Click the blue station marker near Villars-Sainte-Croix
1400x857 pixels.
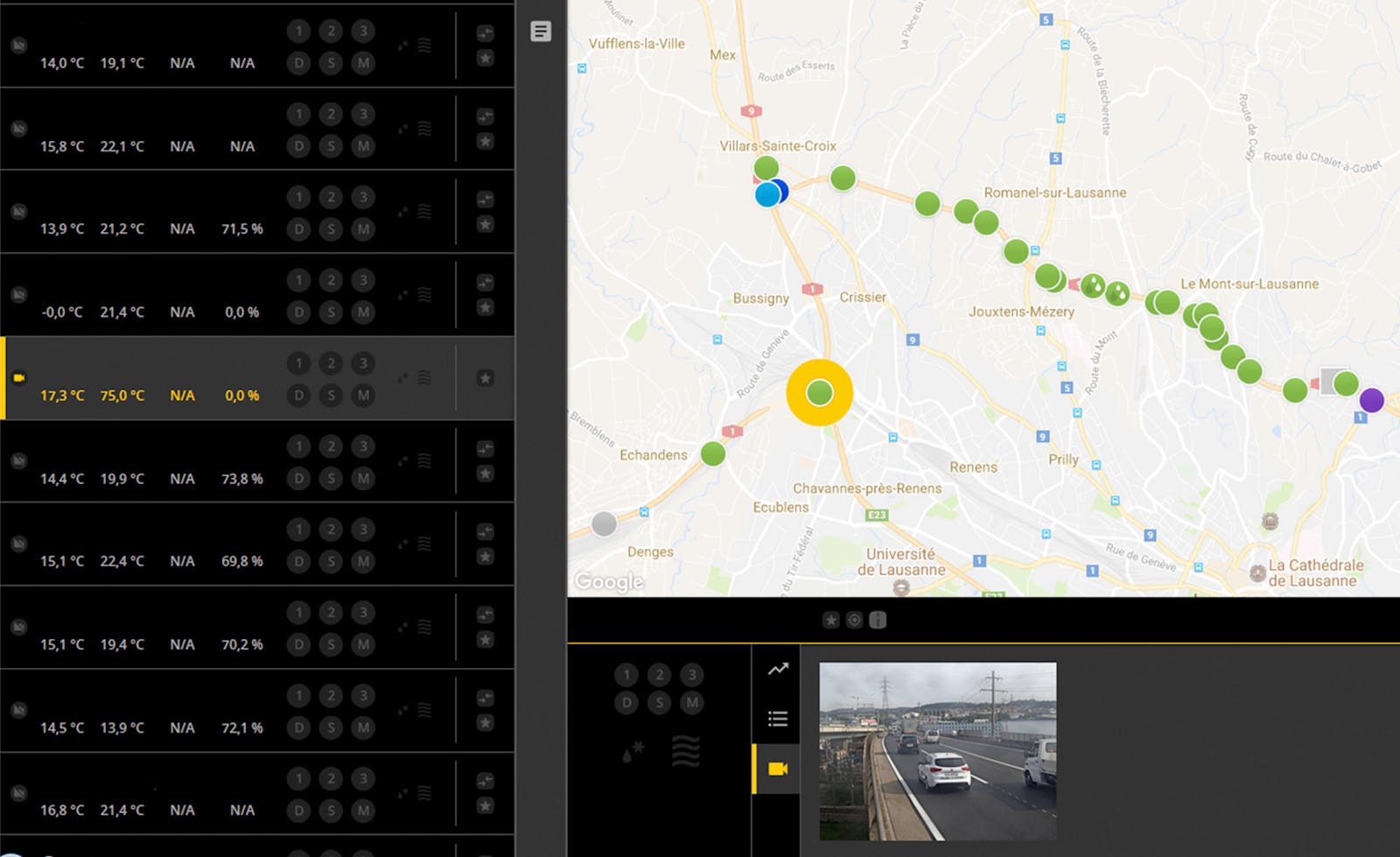(x=766, y=194)
